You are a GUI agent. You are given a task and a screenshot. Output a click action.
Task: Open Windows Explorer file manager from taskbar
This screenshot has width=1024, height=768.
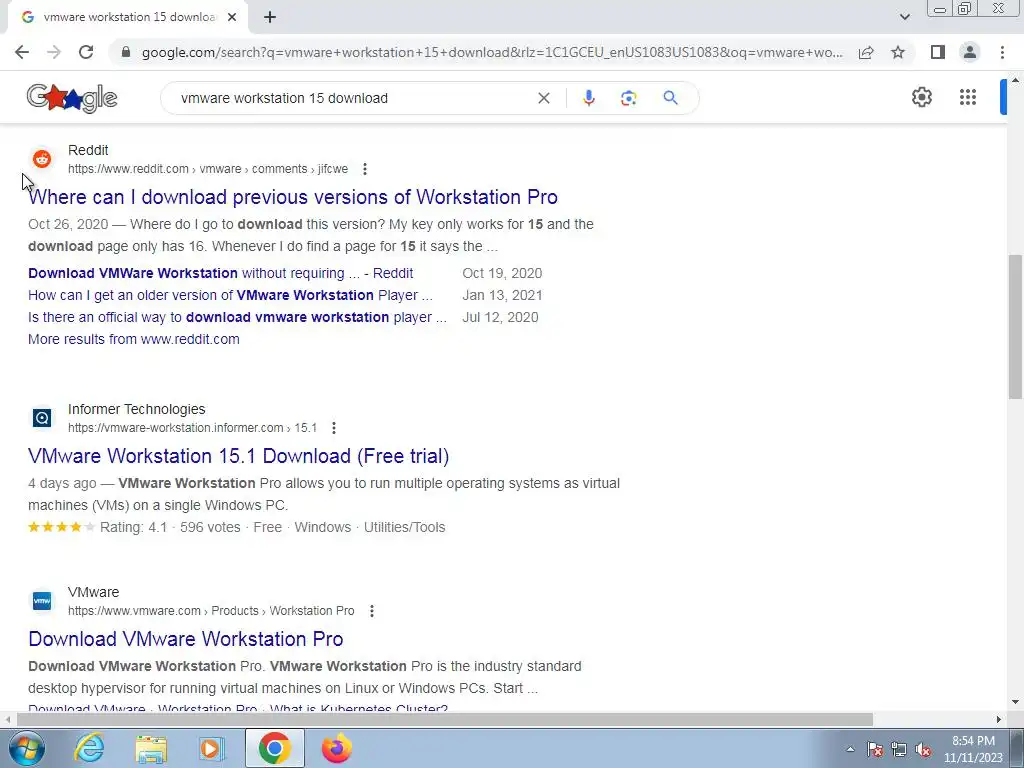(x=151, y=748)
